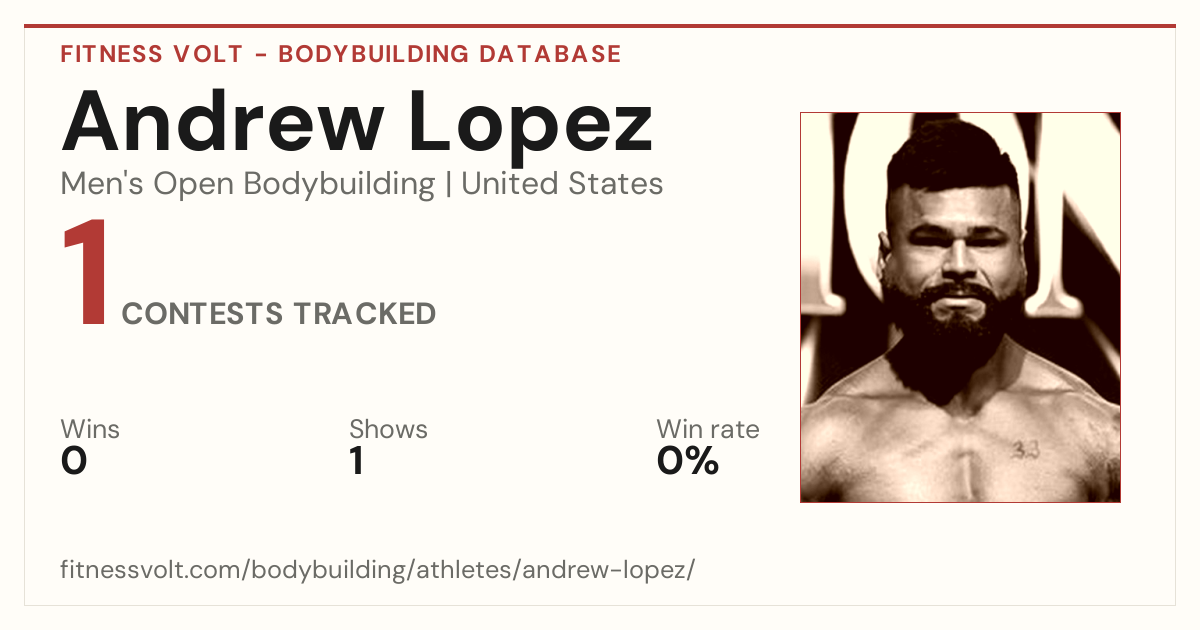Click the athlete portrait photo
Viewport: 1200px width, 630px height.
pyautogui.click(x=960, y=307)
